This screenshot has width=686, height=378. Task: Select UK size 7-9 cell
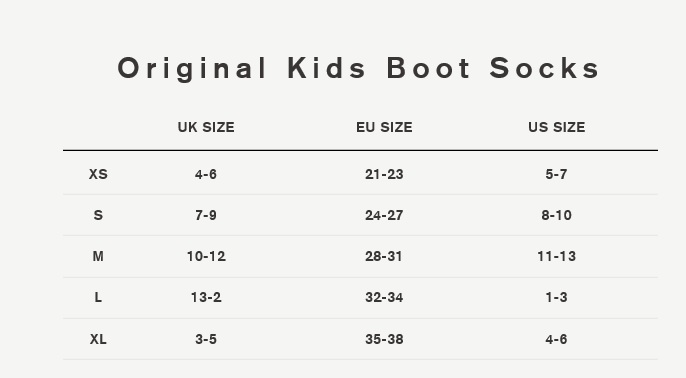click(206, 215)
